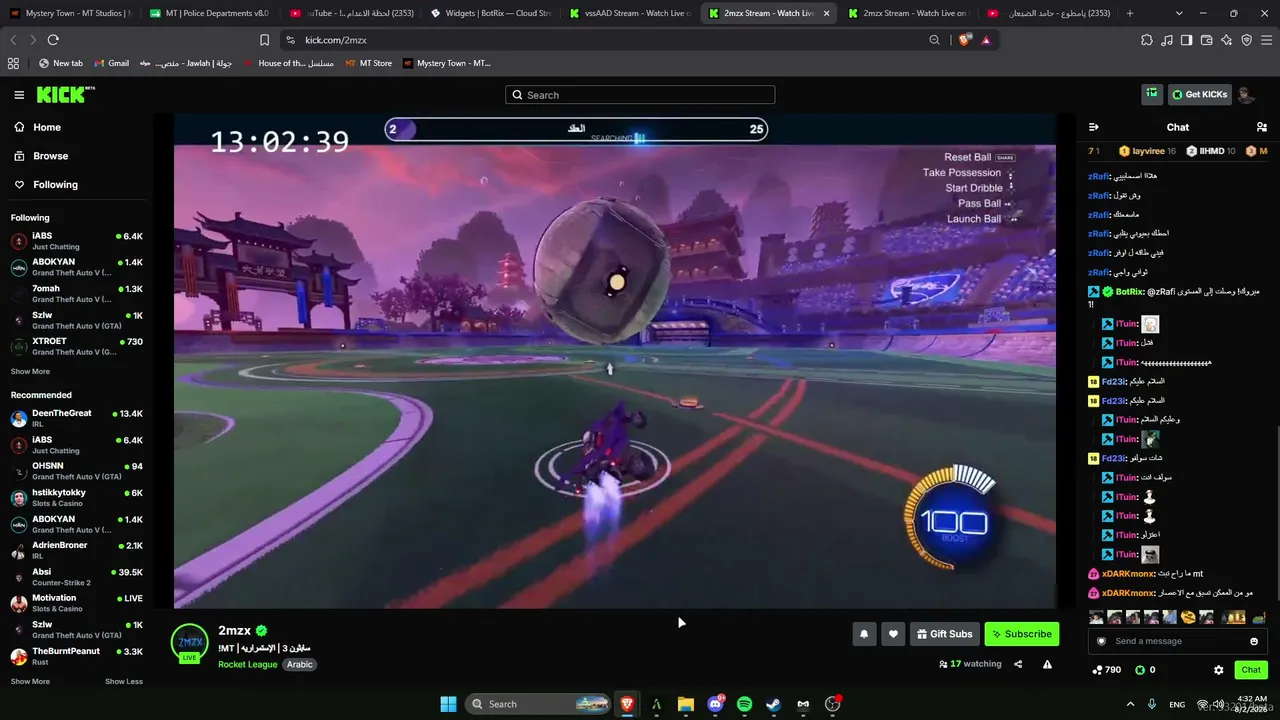
Task: Open the Brave main menu icon
Action: click(x=1266, y=40)
